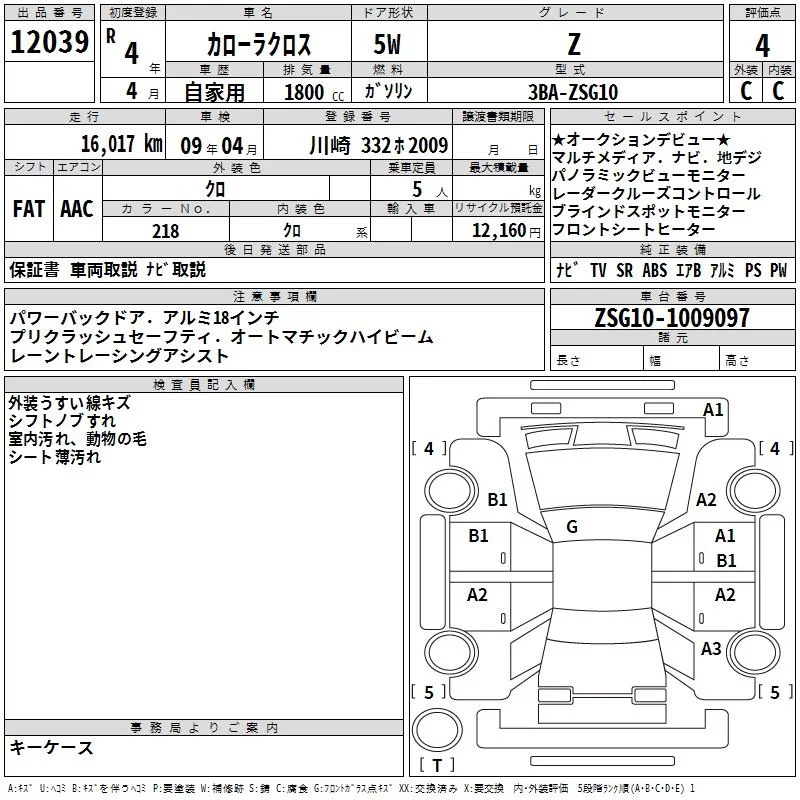Select クロ under the 外装色 header
This screenshot has height=800, width=800.
pos(215,189)
